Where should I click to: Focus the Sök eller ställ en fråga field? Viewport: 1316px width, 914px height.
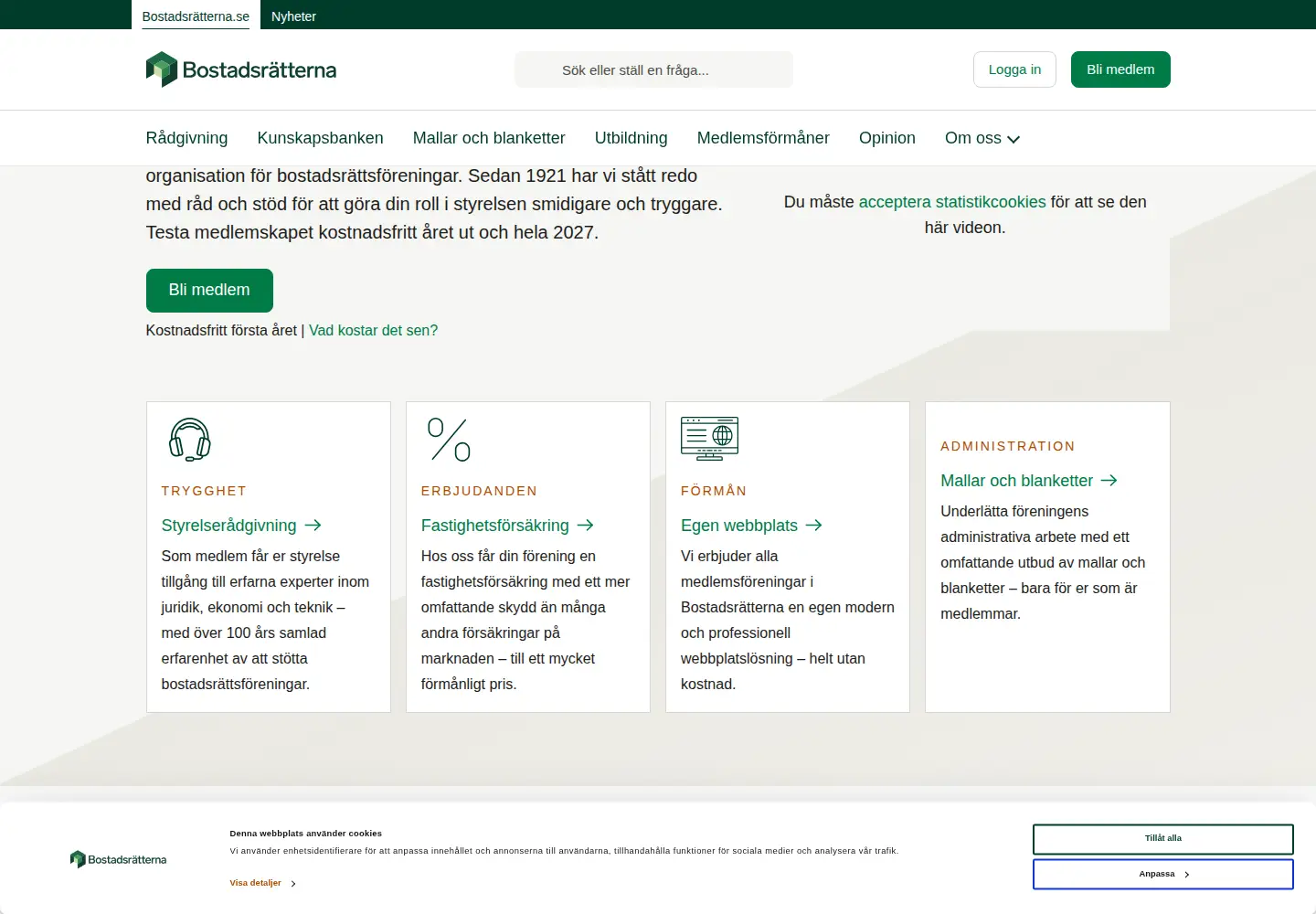pyautogui.click(x=654, y=69)
